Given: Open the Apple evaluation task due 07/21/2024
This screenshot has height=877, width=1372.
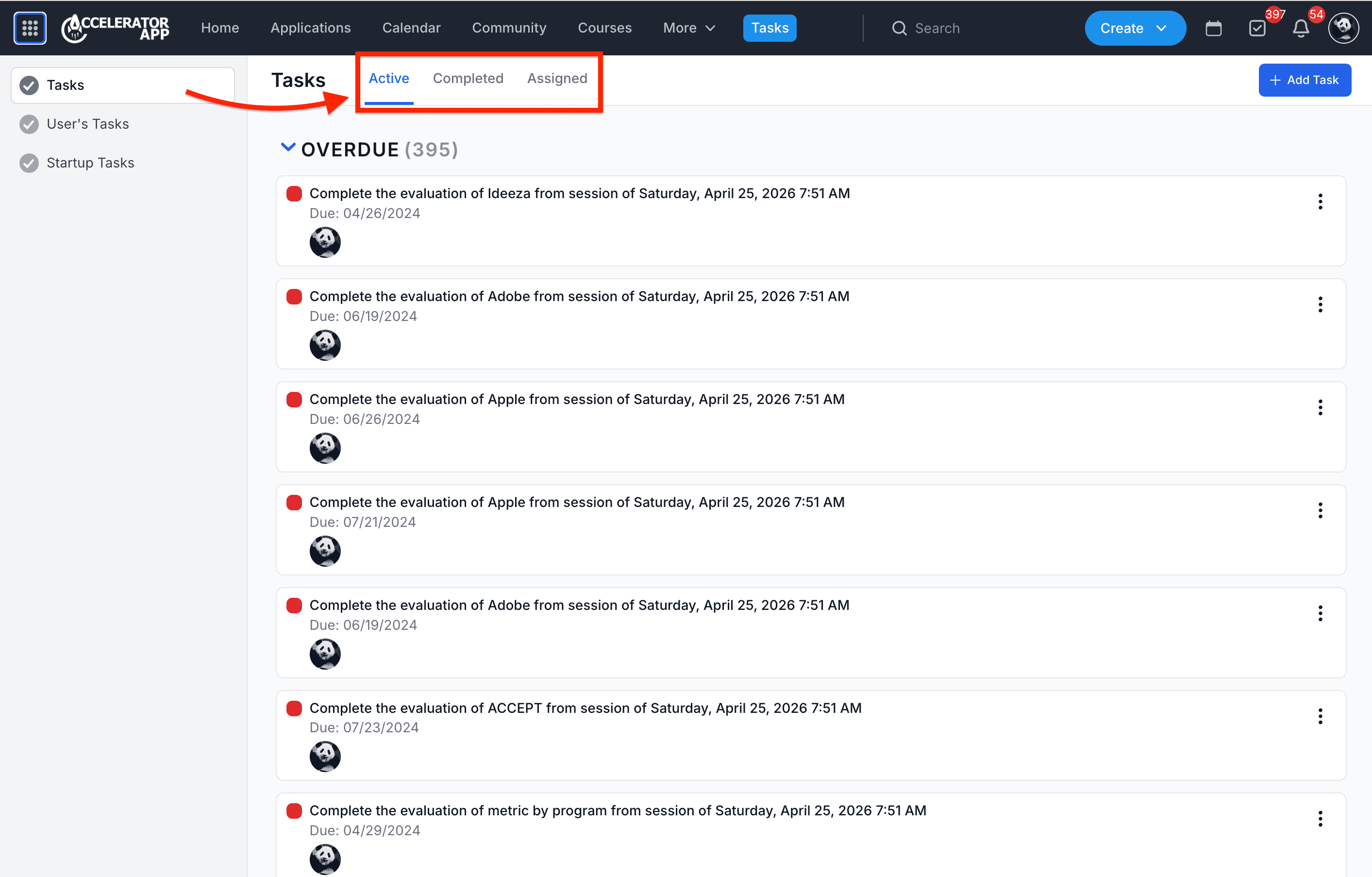Looking at the screenshot, I should [x=577, y=503].
